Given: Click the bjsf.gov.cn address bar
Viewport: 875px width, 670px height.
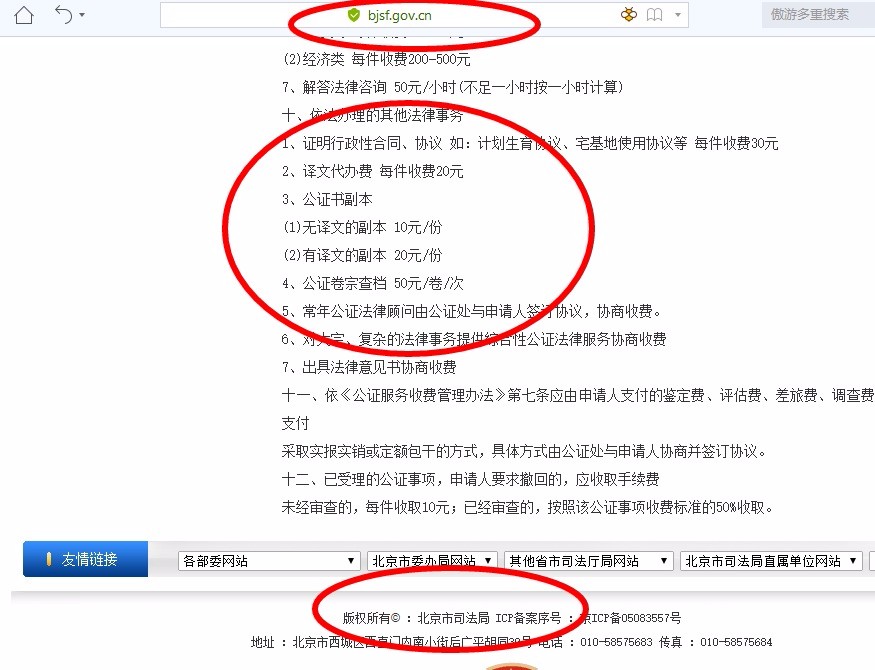Looking at the screenshot, I should point(424,15).
